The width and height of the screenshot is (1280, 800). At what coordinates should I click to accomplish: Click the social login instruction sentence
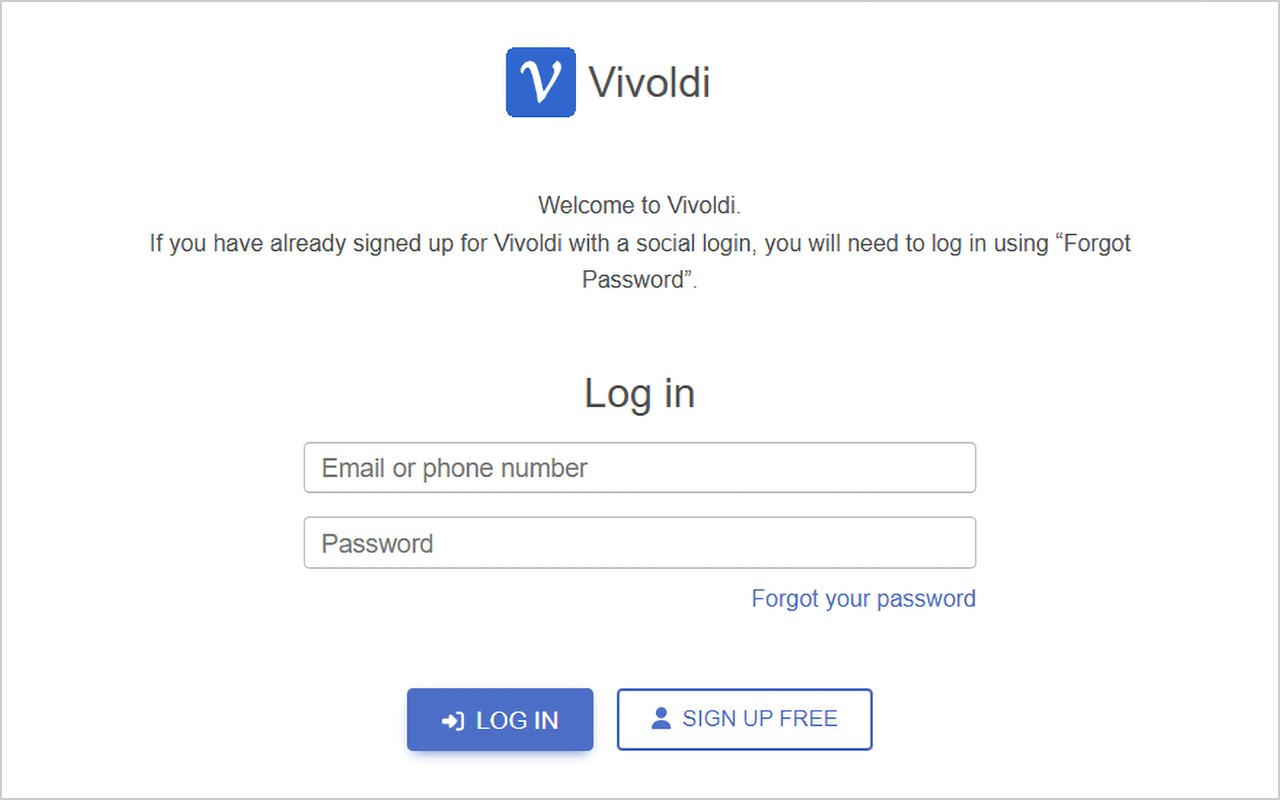click(639, 244)
